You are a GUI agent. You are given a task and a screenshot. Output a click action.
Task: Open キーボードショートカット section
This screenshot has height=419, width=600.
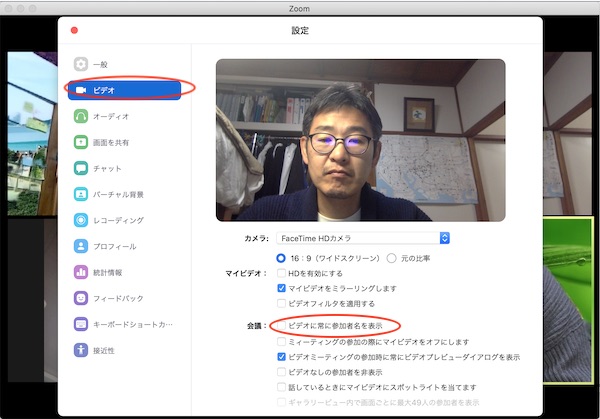coord(133,324)
